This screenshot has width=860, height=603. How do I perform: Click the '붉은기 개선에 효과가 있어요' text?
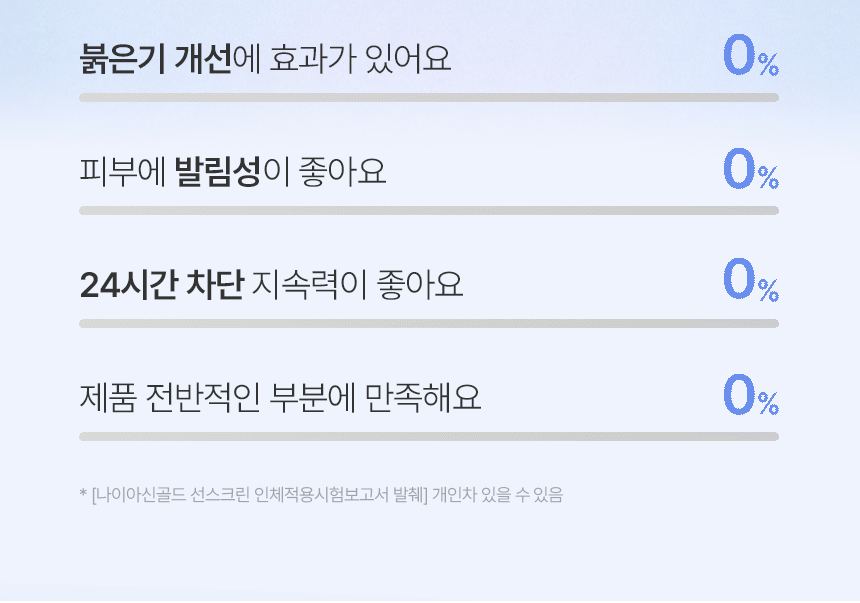point(265,59)
